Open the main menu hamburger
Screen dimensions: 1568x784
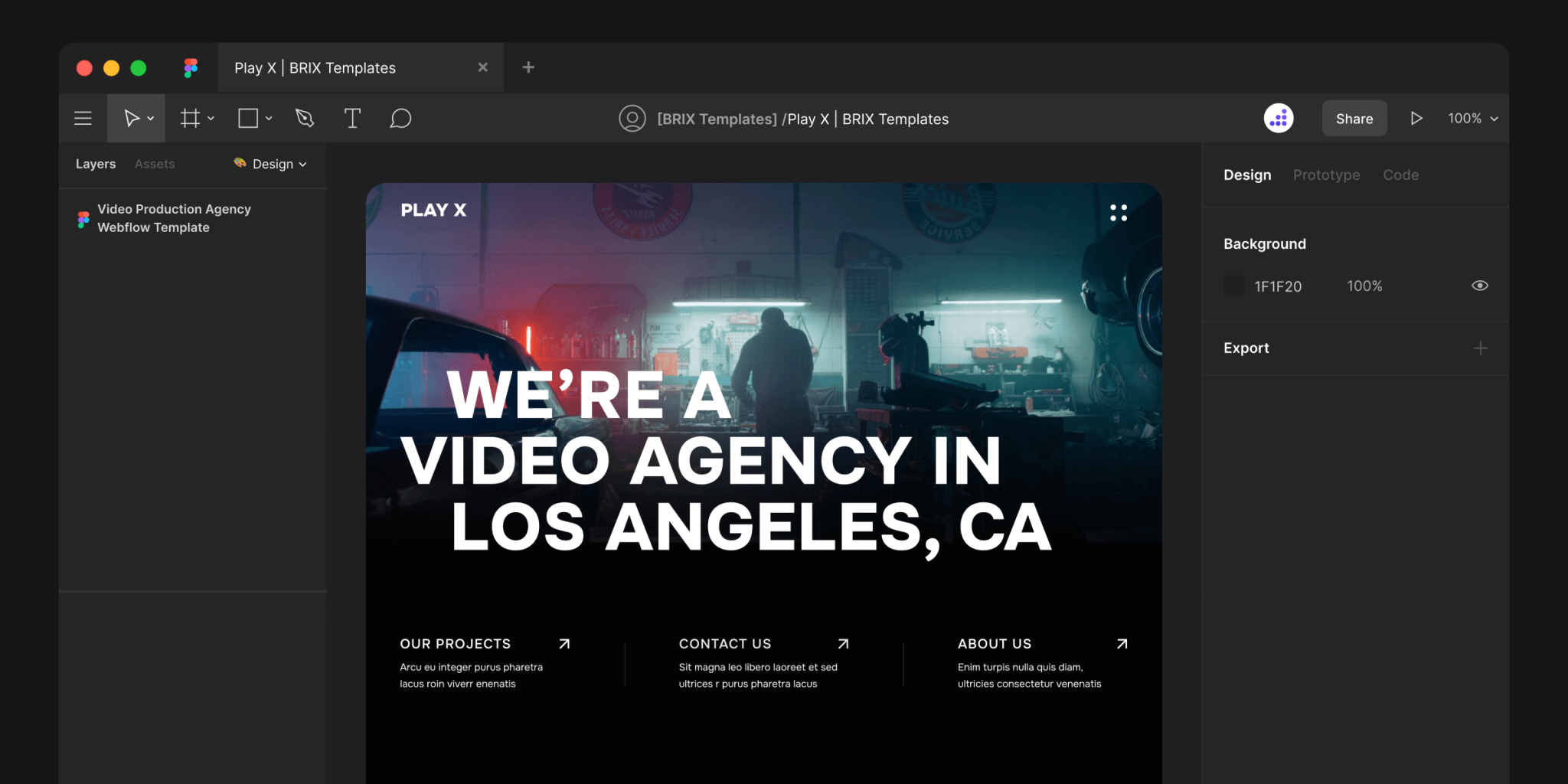point(82,118)
